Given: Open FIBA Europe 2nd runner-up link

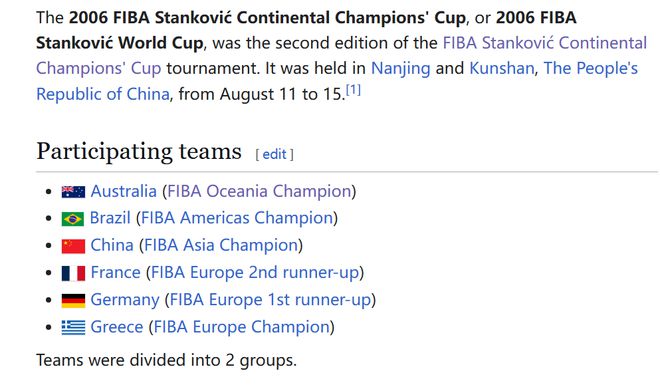Looking at the screenshot, I should pyautogui.click(x=255, y=272).
